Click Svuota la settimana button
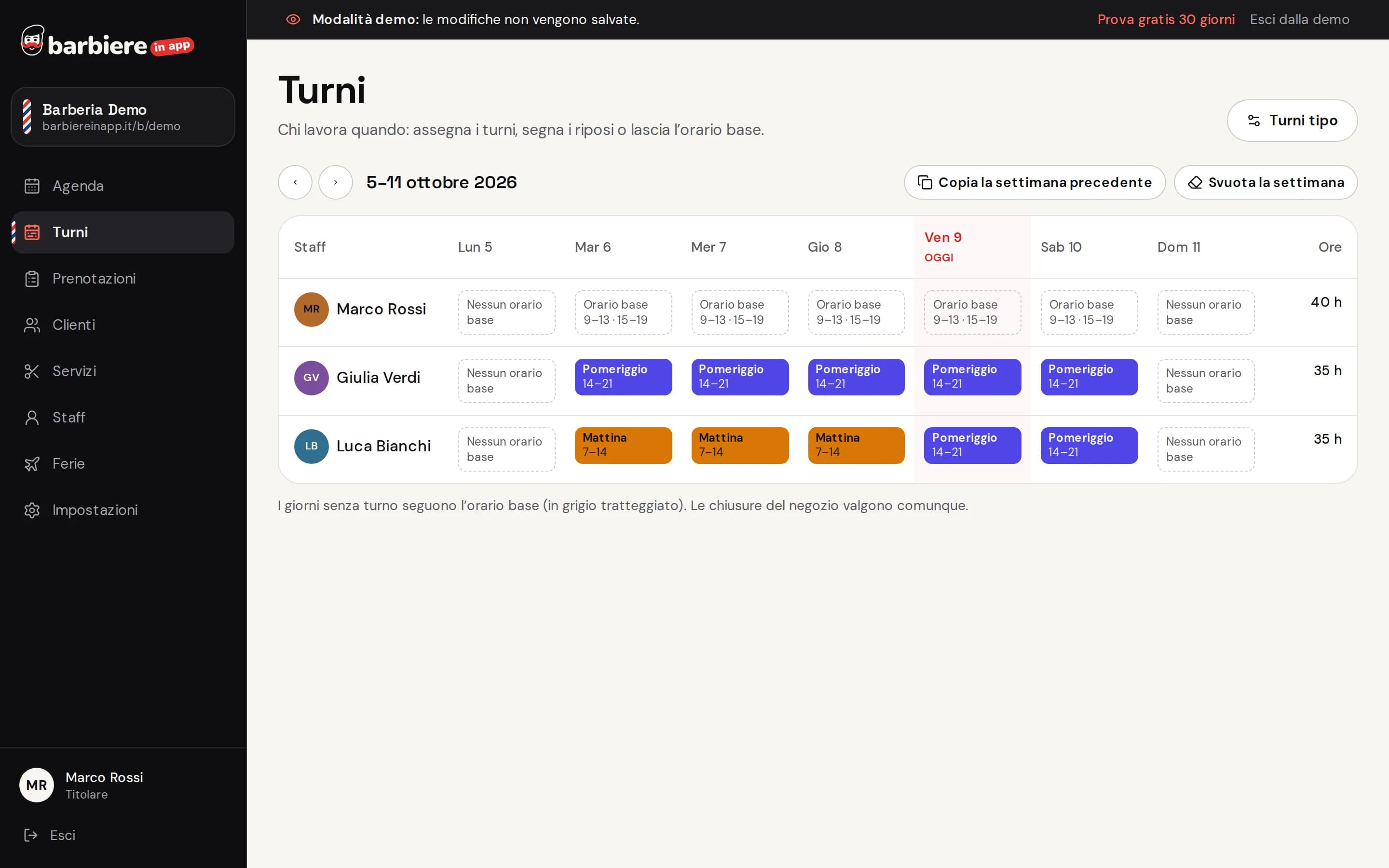The width and height of the screenshot is (1389, 868). pyautogui.click(x=1266, y=183)
